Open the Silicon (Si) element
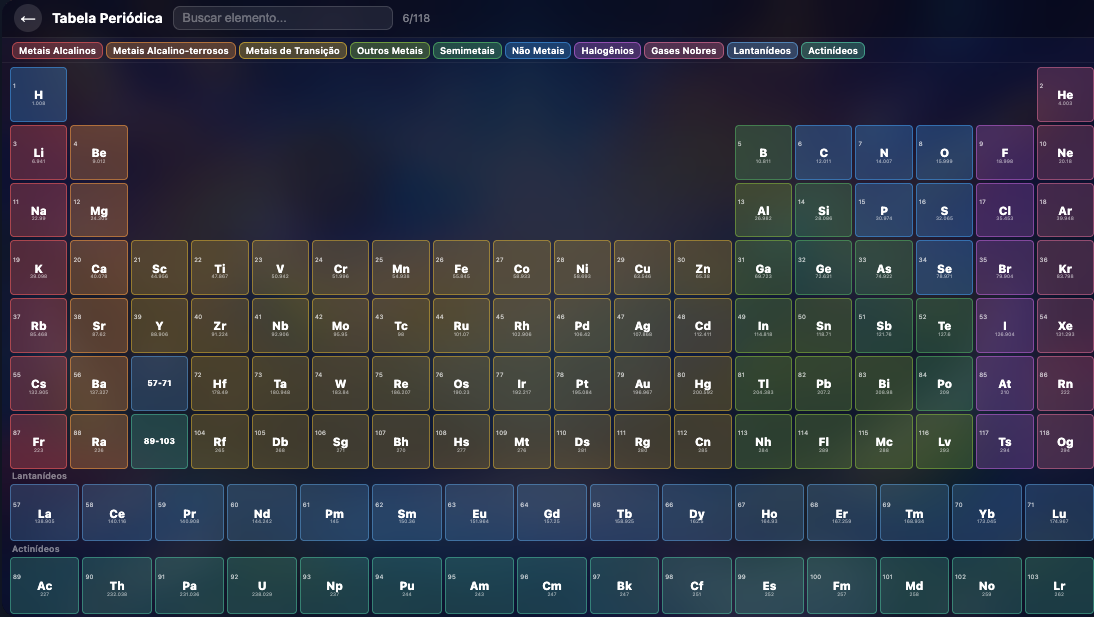Viewport: 1094px width, 617px height. point(823,211)
